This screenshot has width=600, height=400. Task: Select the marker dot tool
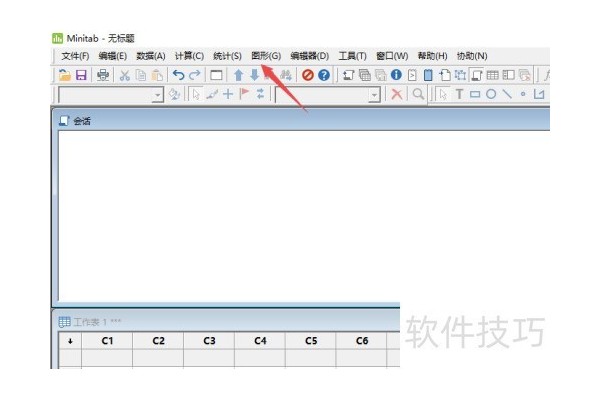click(x=523, y=94)
